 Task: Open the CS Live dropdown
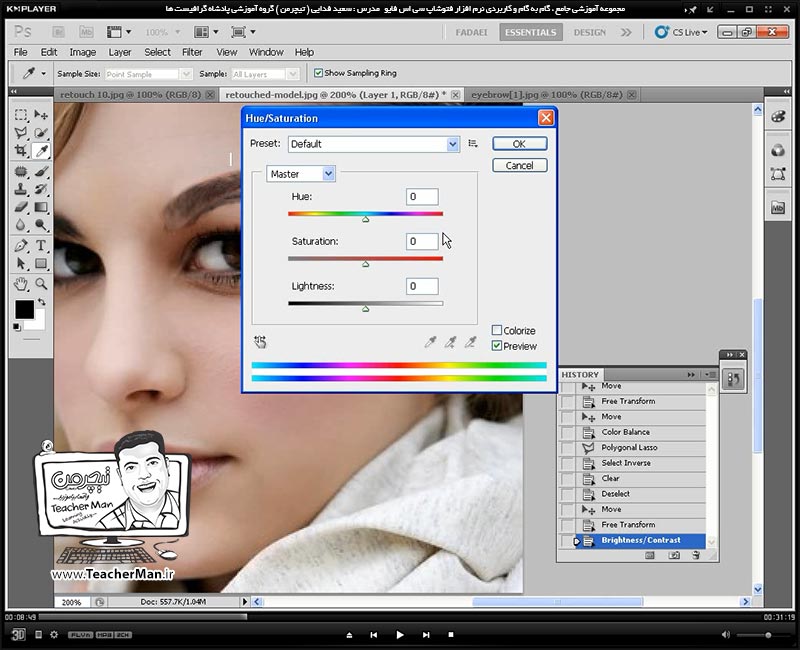(682, 32)
